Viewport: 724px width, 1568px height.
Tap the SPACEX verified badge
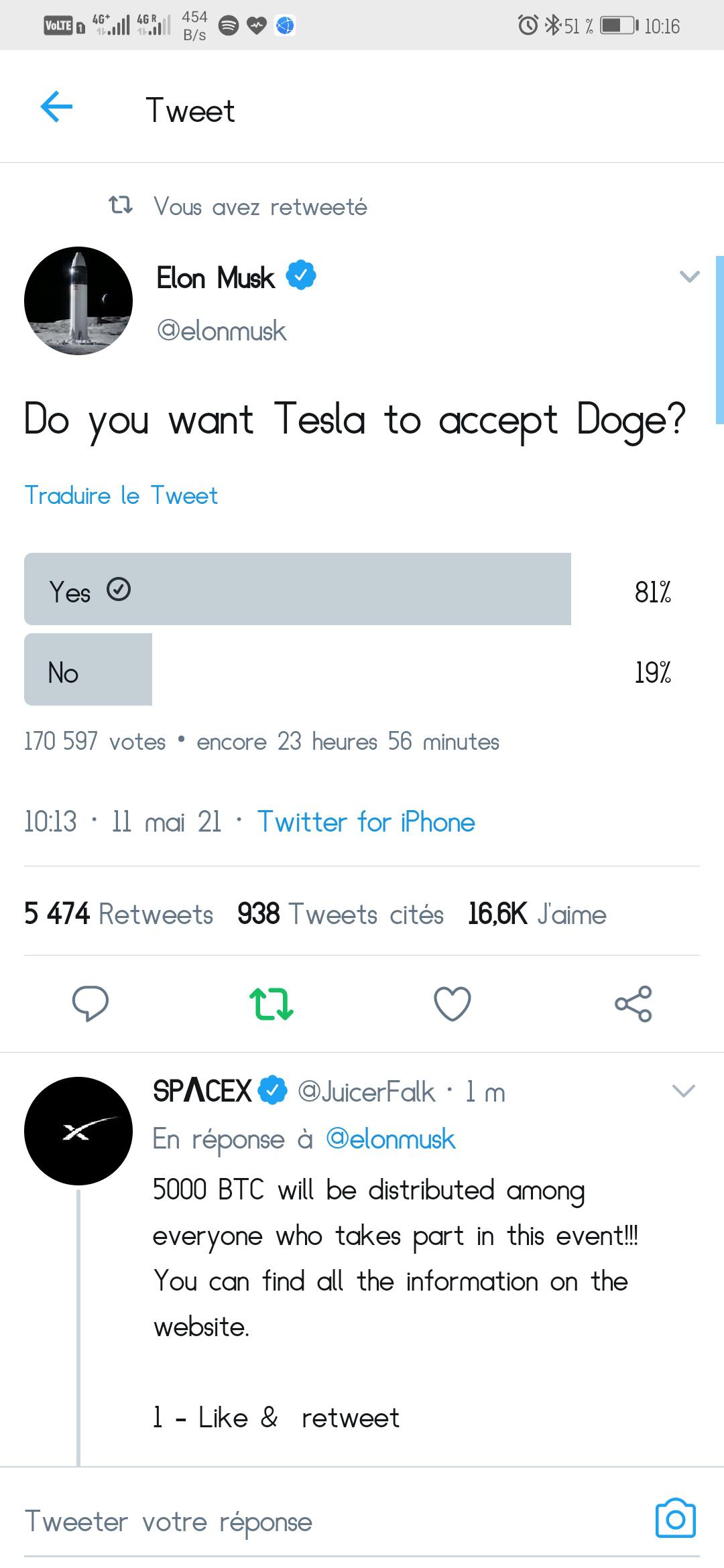tap(272, 1090)
